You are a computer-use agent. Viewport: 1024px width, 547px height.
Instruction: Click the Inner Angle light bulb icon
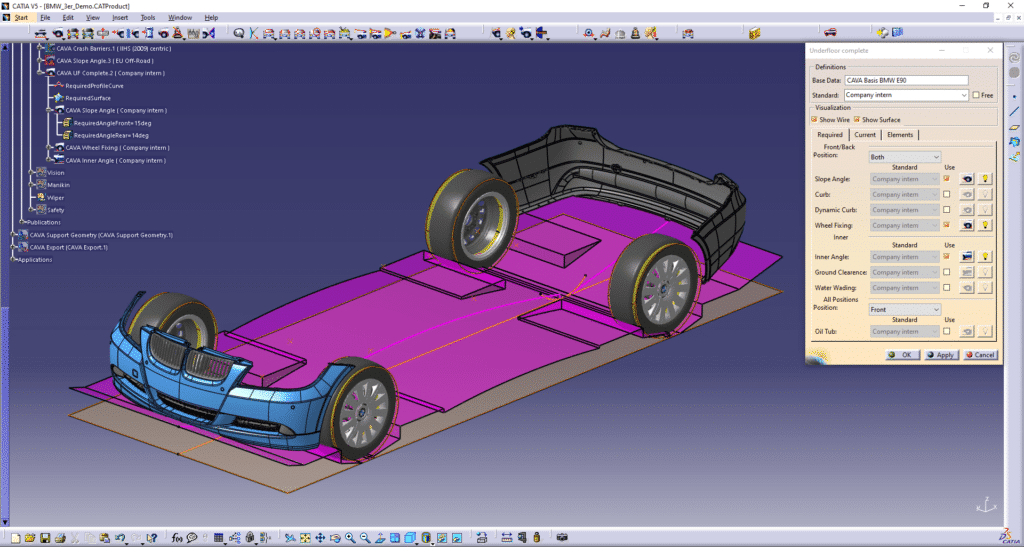click(x=985, y=257)
